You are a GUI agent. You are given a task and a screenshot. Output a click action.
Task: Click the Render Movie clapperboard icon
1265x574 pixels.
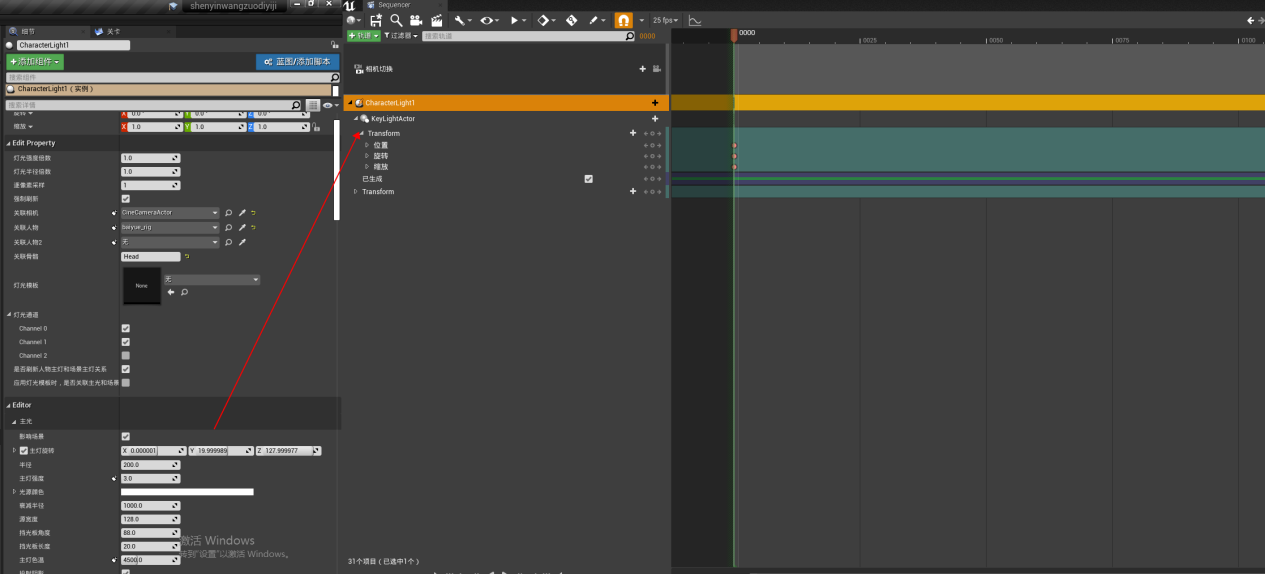tap(436, 20)
